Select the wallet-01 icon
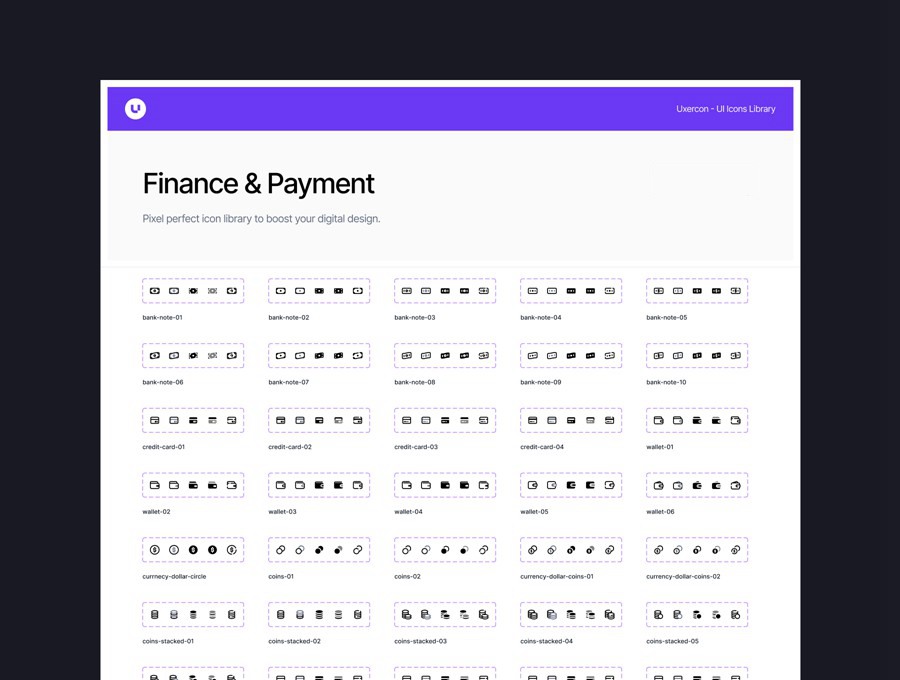This screenshot has width=900, height=680. click(696, 420)
